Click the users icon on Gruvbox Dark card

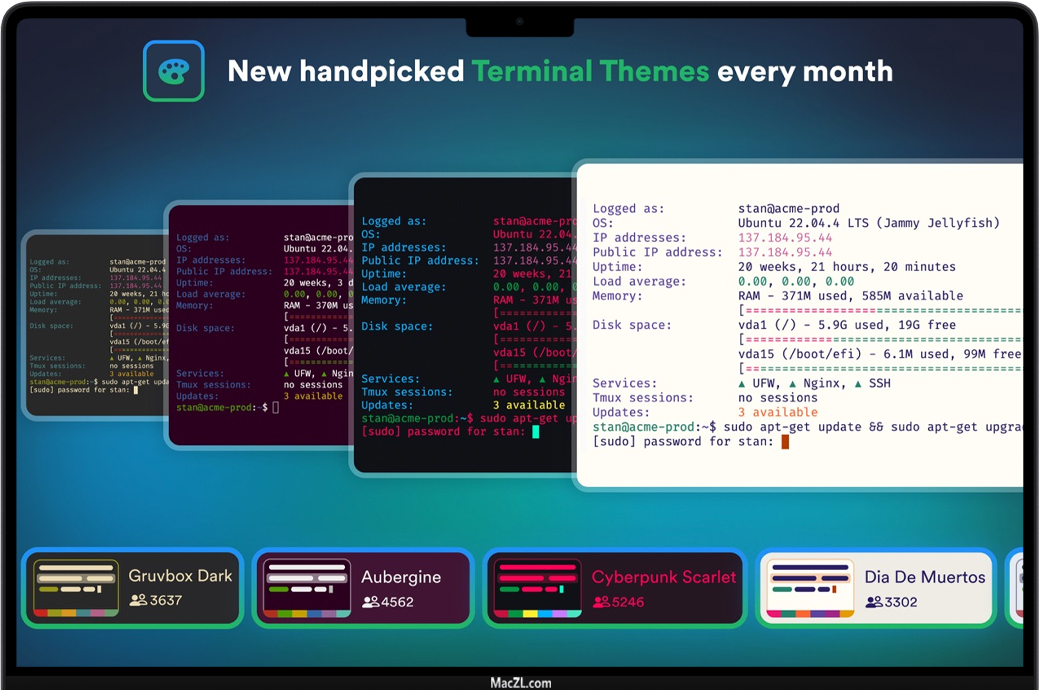coord(138,600)
